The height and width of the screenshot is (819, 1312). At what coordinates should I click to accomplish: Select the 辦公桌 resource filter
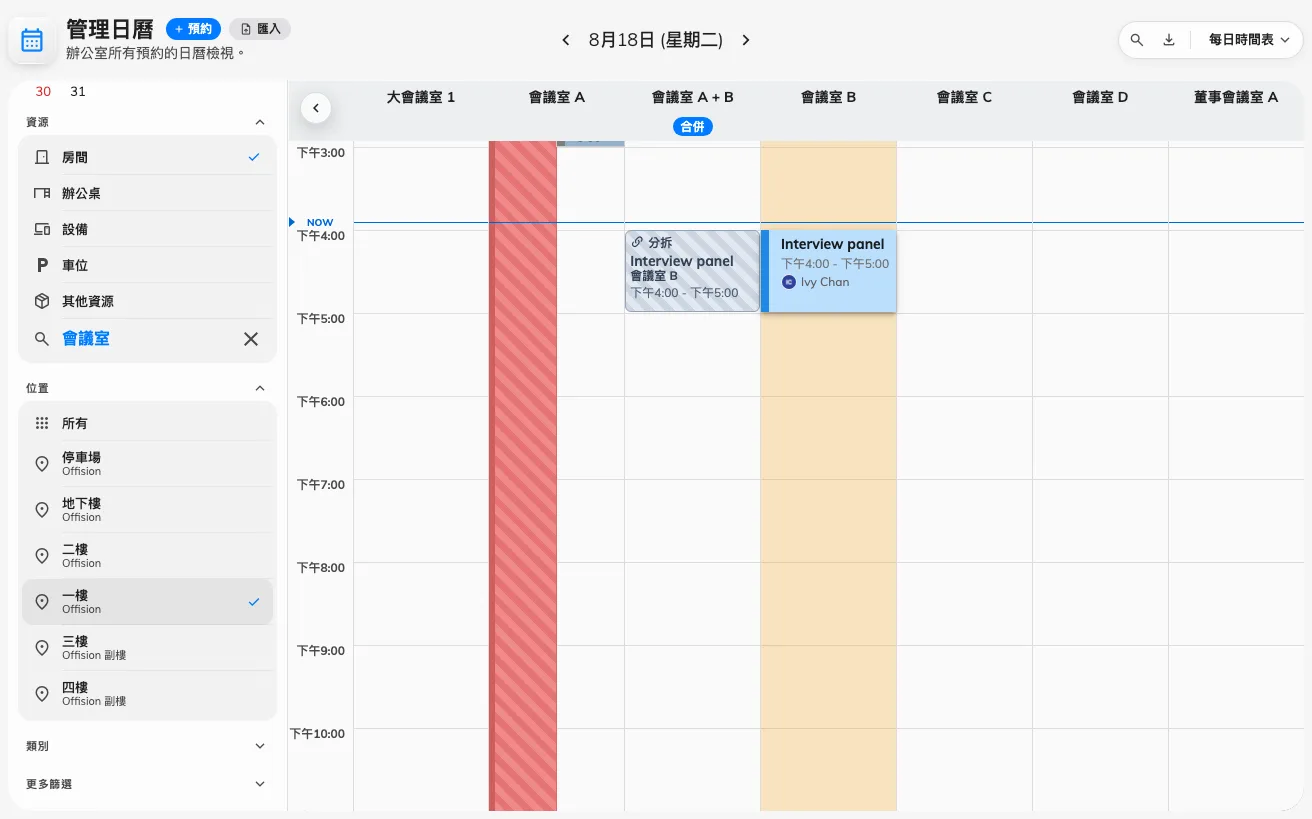click(147, 193)
